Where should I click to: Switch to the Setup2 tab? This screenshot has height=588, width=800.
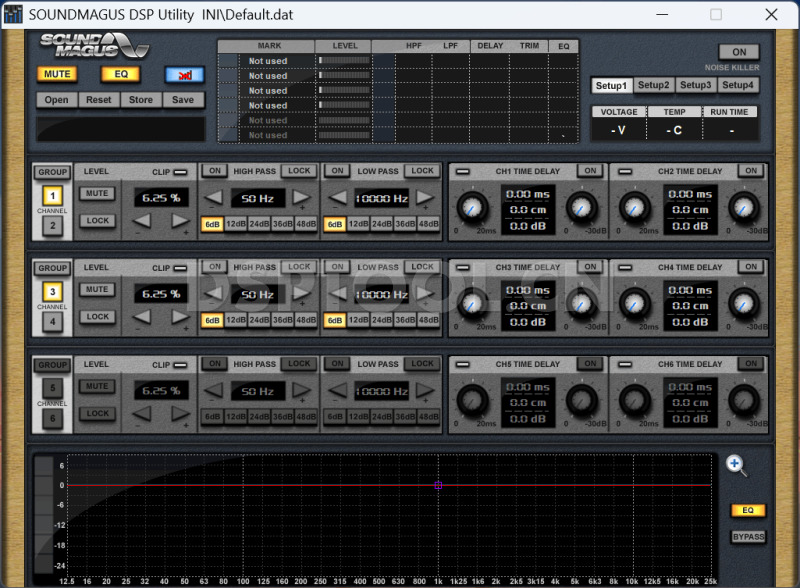pyautogui.click(x=653, y=85)
